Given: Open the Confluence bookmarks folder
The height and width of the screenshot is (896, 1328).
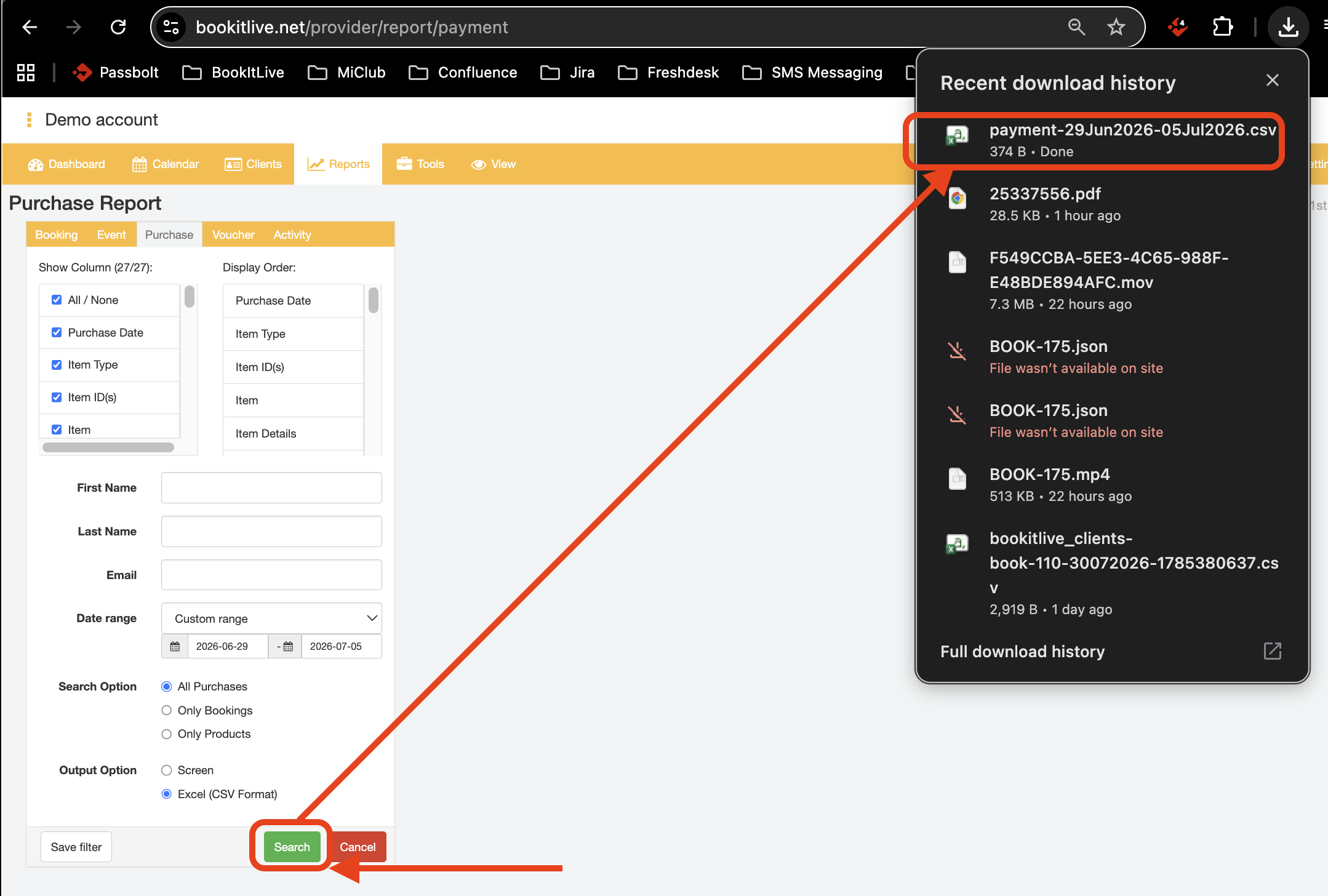Looking at the screenshot, I should pos(463,73).
